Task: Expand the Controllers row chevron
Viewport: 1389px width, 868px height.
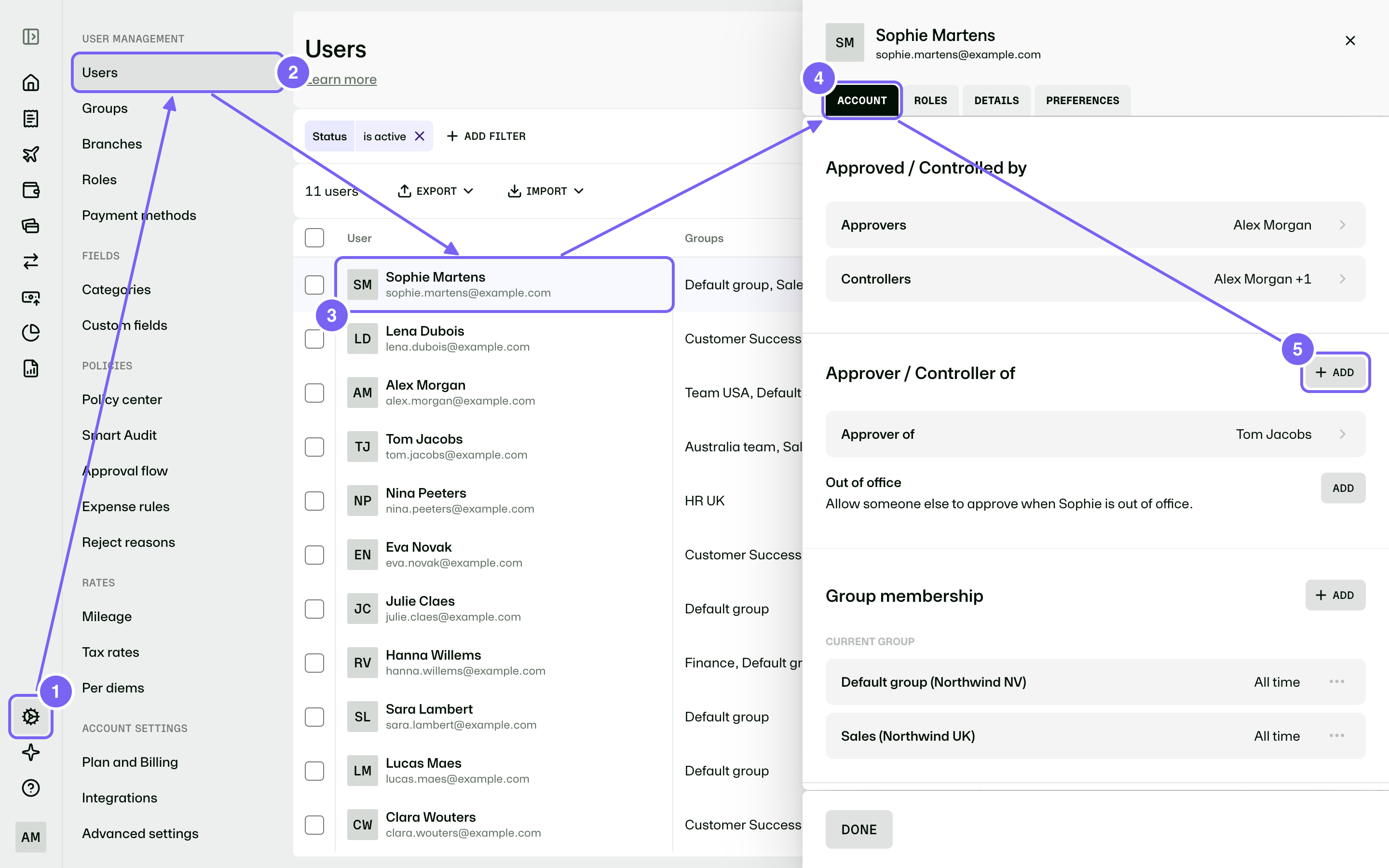Action: pos(1342,279)
